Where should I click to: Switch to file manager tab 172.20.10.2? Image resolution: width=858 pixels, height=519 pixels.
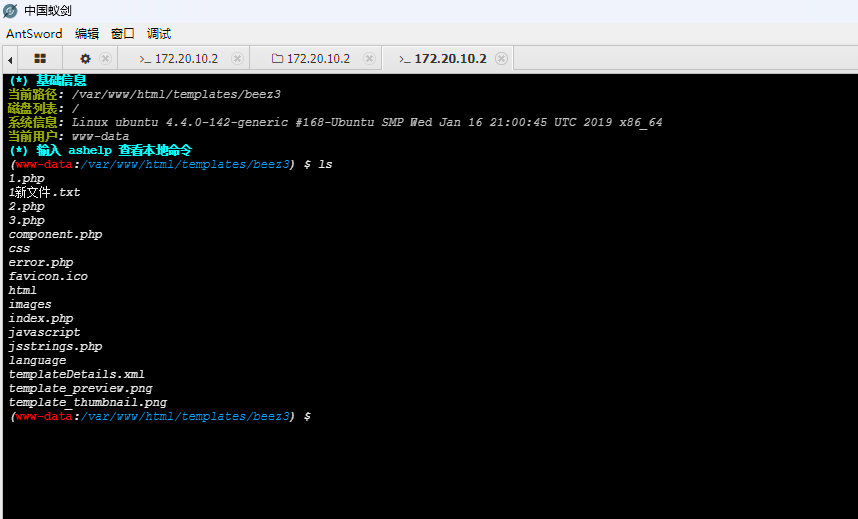pyautogui.click(x=318, y=59)
